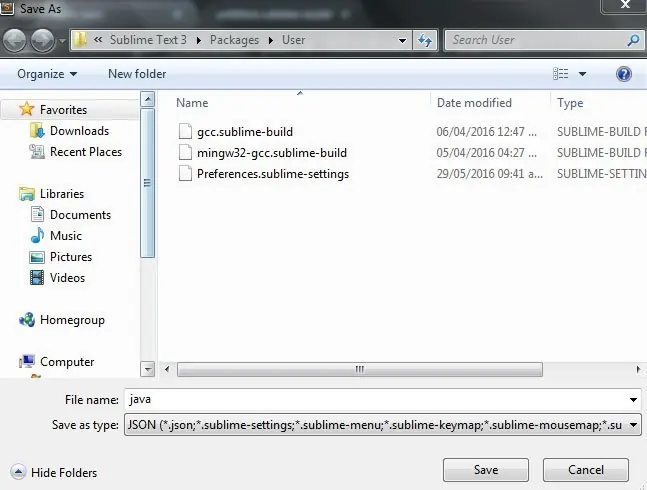Open Save as type combo box
The width and height of the screenshot is (647, 490).
[x=383, y=425]
